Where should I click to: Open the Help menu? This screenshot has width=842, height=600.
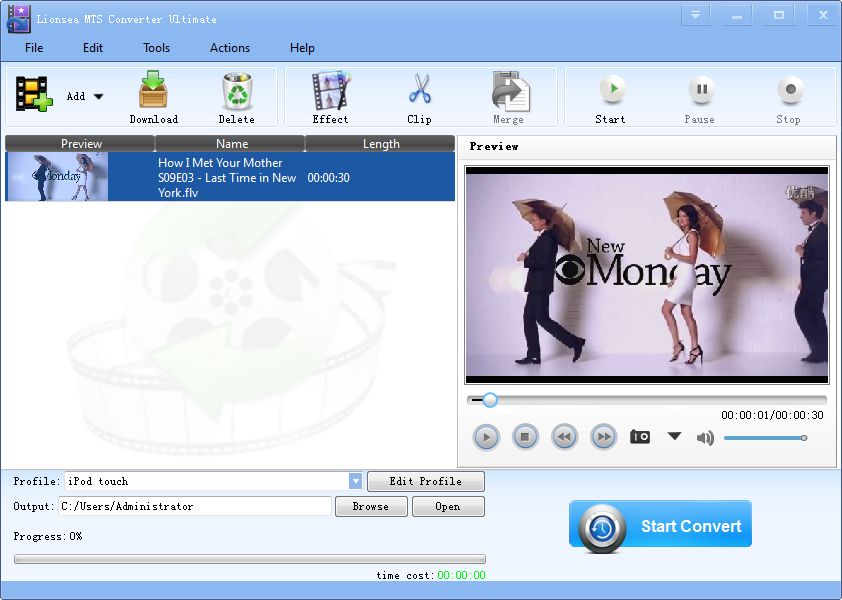click(x=302, y=48)
